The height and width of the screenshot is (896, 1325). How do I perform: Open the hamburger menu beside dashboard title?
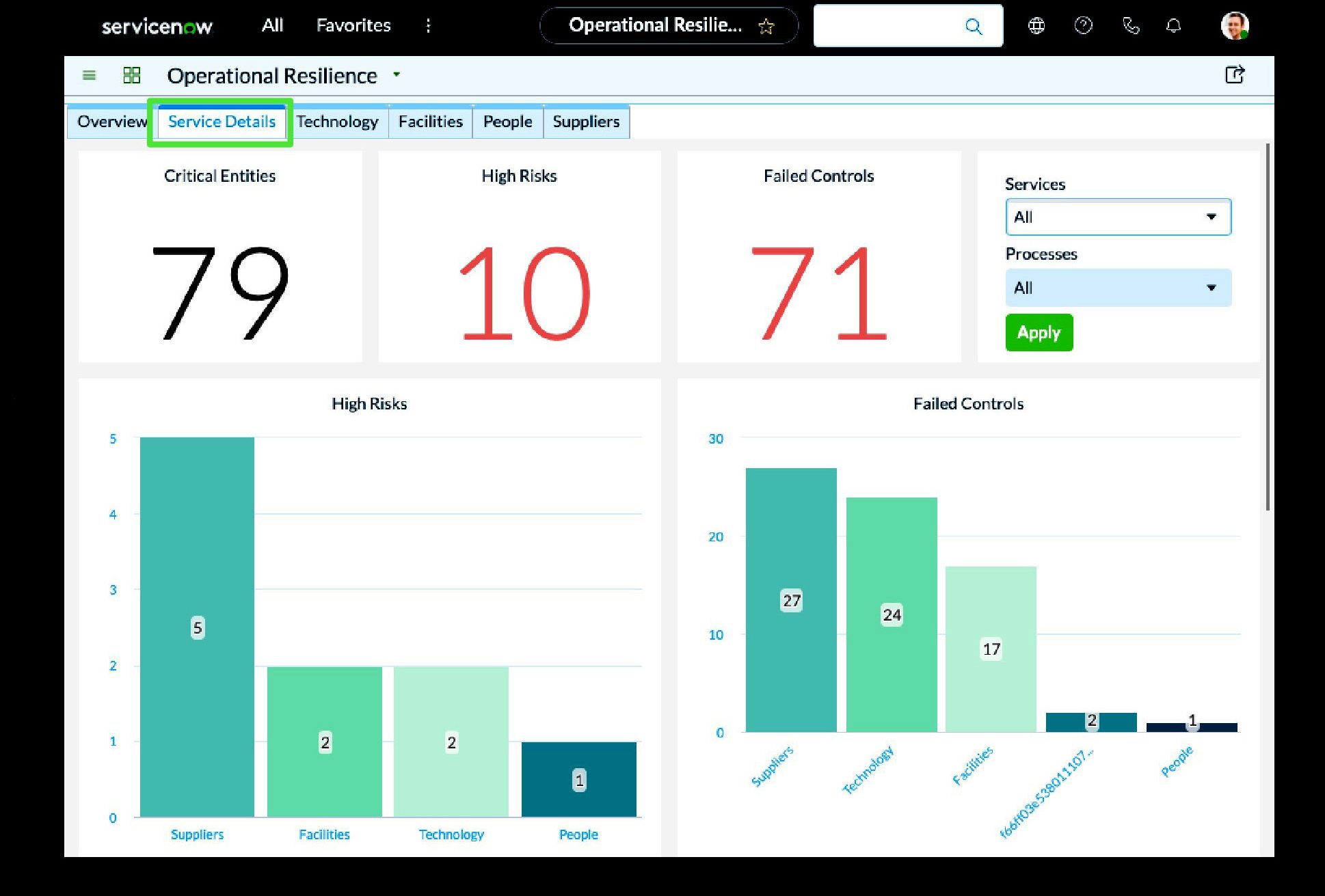pyautogui.click(x=89, y=75)
